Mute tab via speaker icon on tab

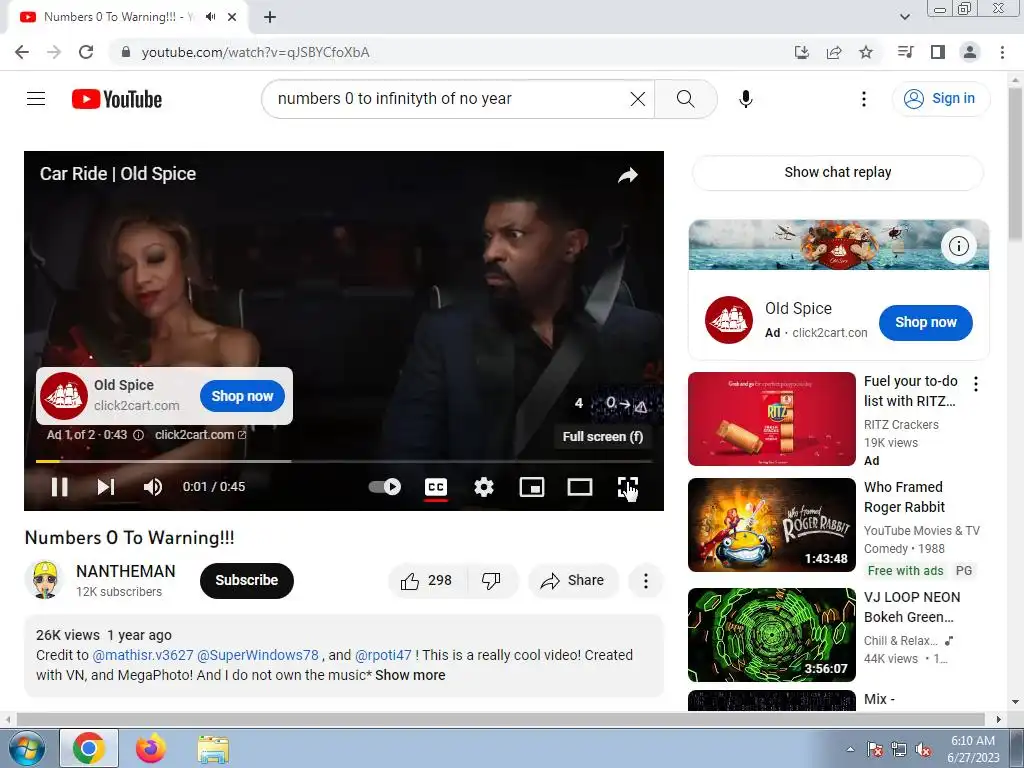(x=210, y=17)
